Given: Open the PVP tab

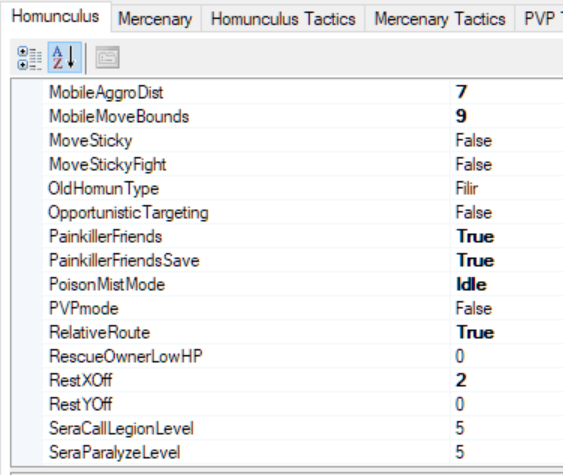Looking at the screenshot, I should (x=539, y=19).
